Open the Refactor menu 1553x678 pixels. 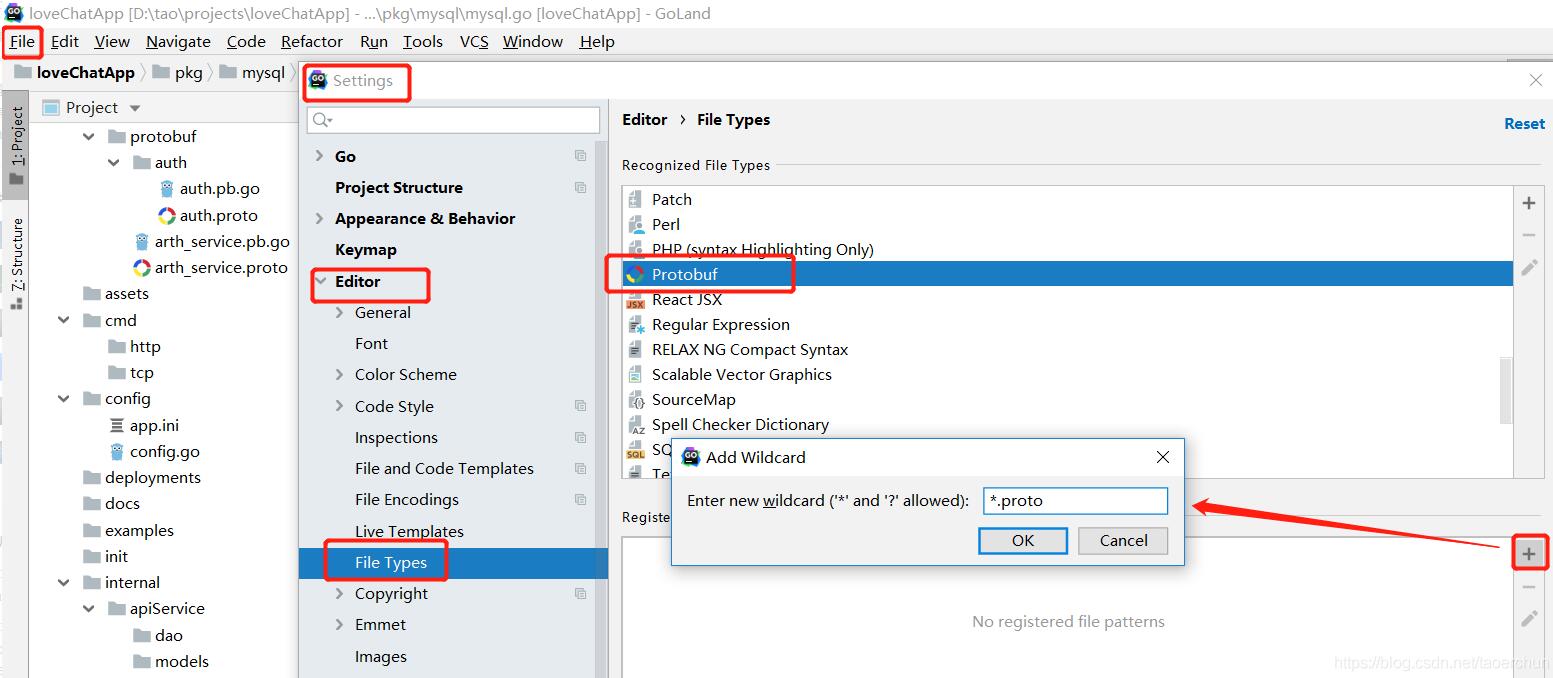pos(311,41)
